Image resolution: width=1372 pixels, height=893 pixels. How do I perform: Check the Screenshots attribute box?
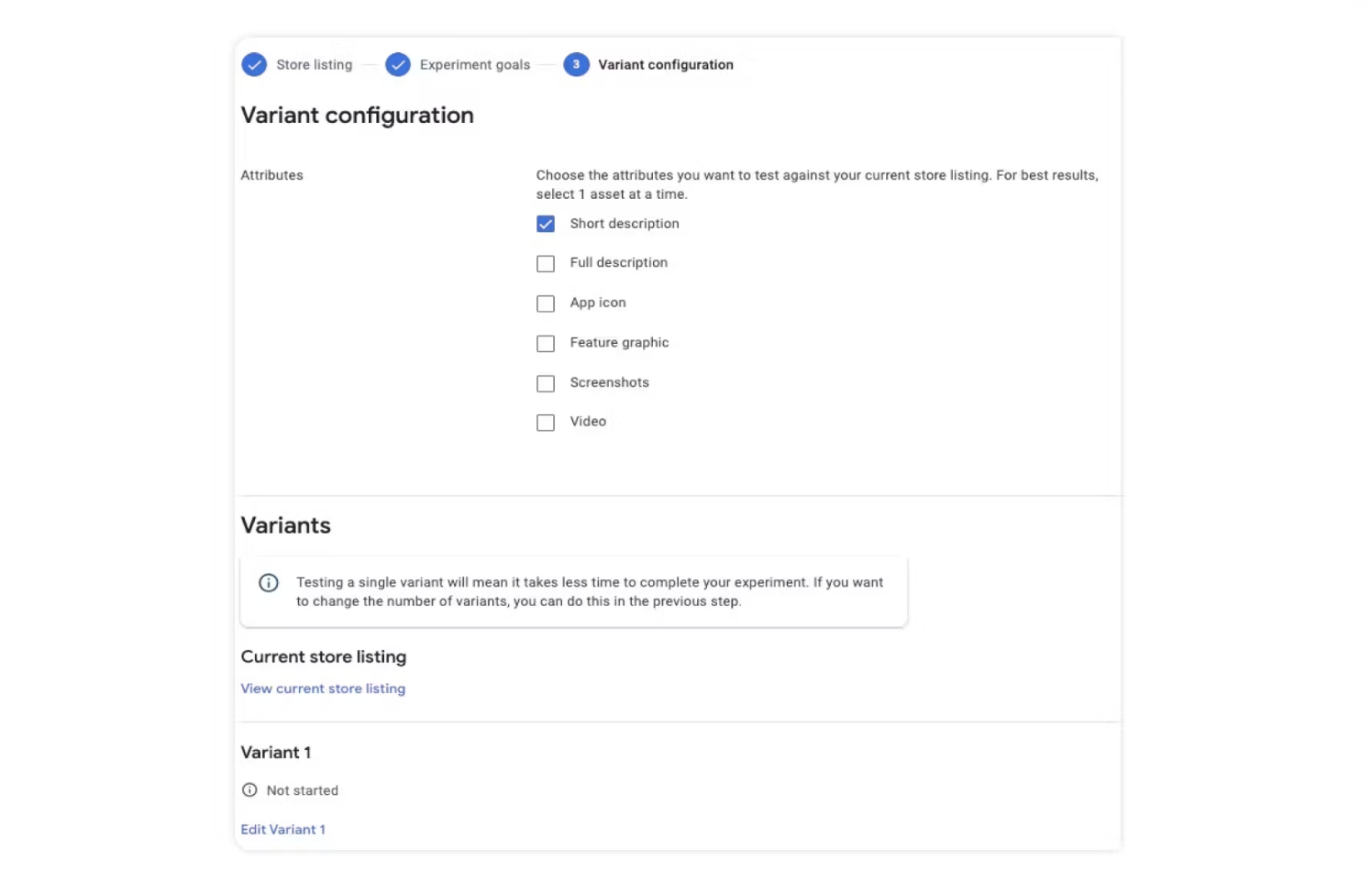tap(546, 383)
